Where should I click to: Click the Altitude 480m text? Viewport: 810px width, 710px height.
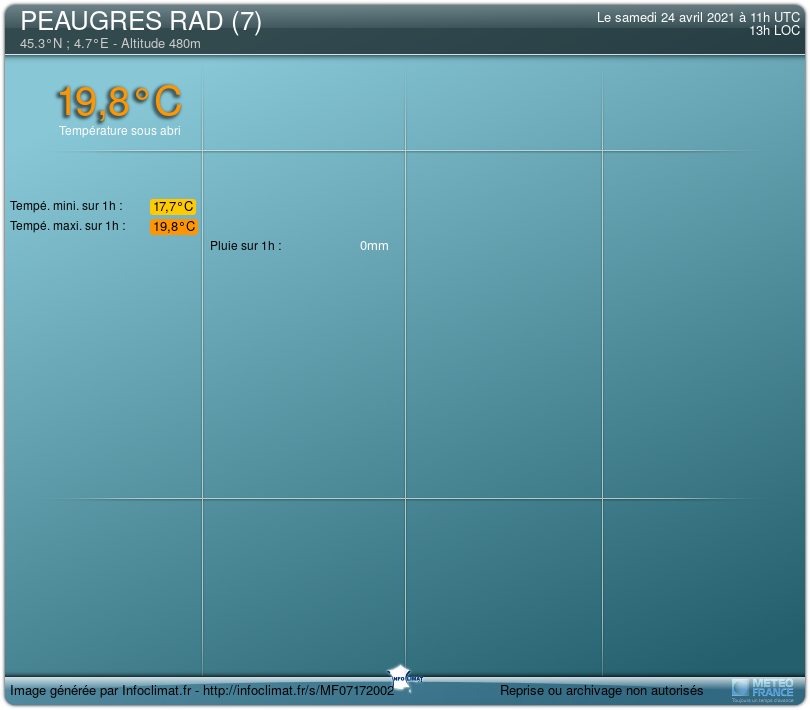pyautogui.click(x=161, y=44)
